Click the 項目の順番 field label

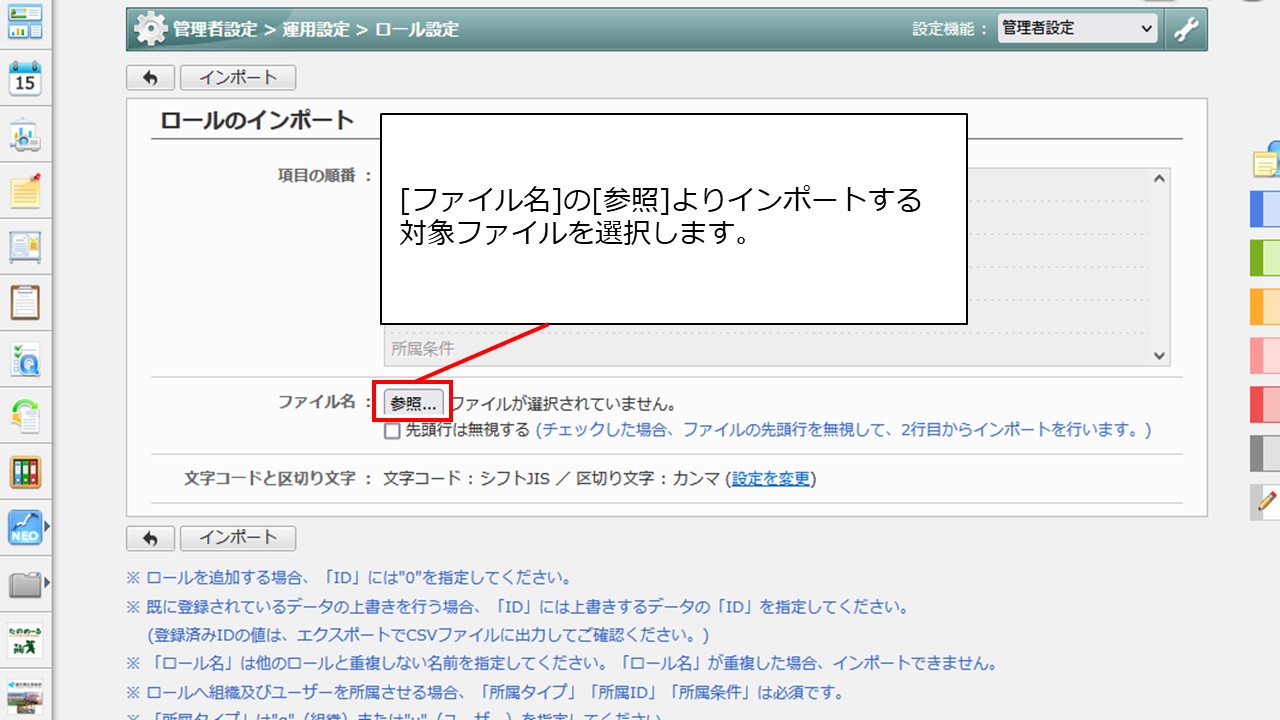coord(317,176)
